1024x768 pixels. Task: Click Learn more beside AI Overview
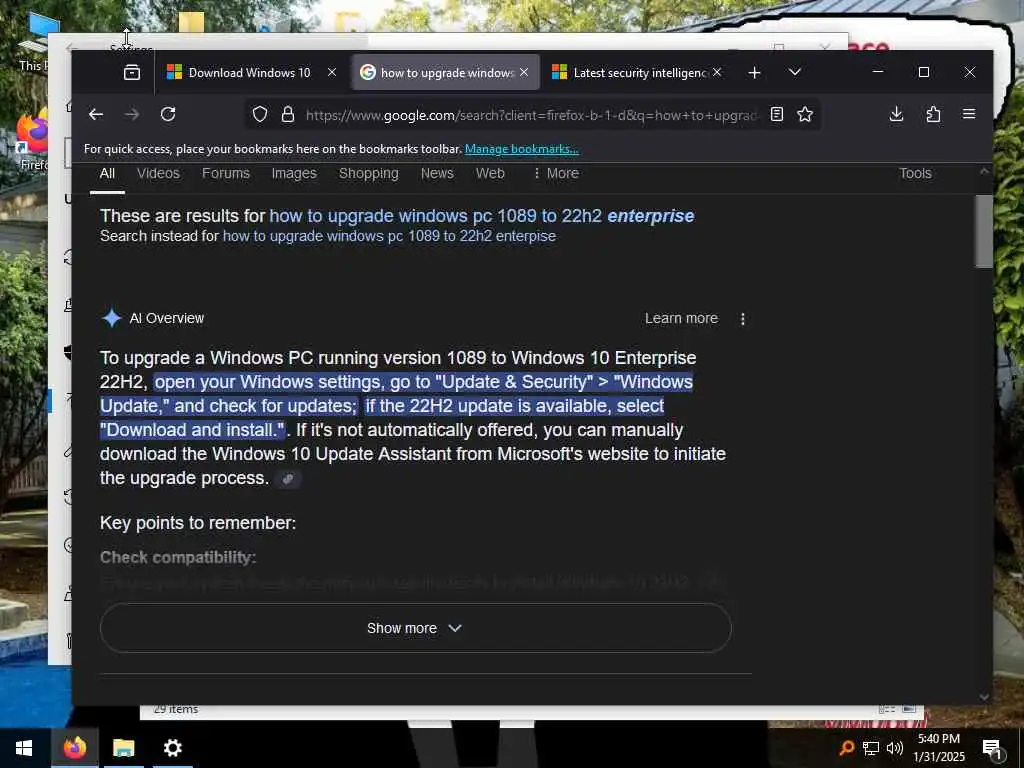[681, 318]
